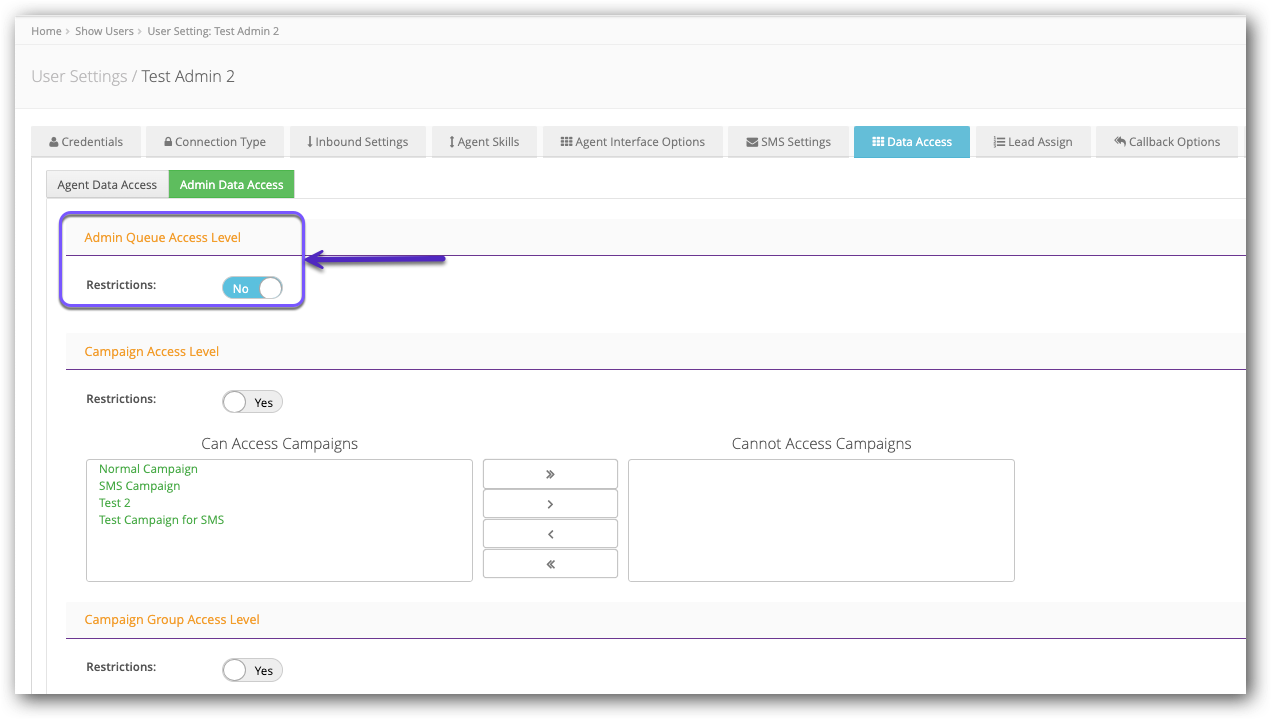Screen dimensions: 1271x719
Task: Switch to Agent Data Access sub-tab
Action: click(107, 185)
